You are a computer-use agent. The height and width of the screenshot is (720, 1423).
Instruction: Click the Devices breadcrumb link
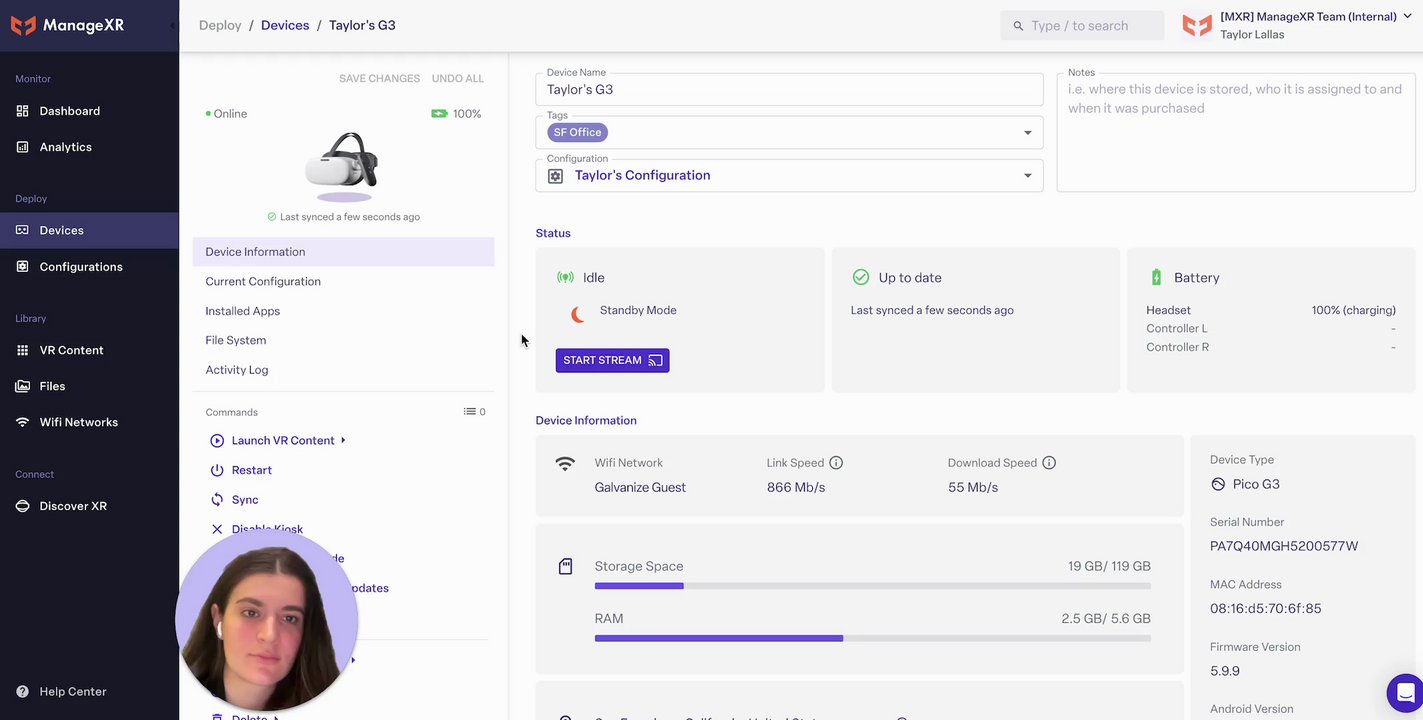[285, 25]
